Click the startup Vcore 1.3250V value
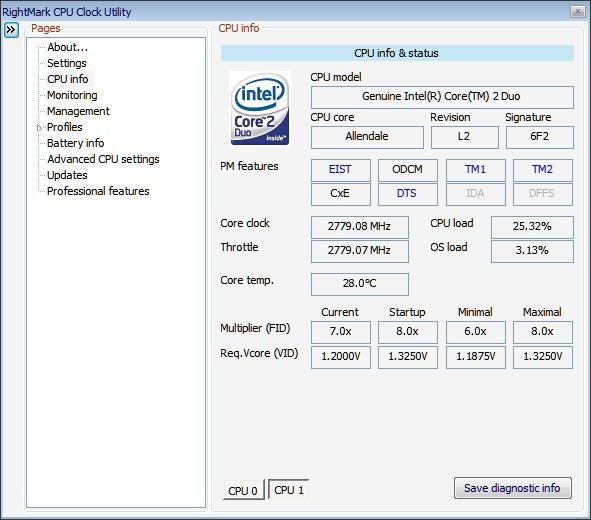Image resolution: width=591 pixels, height=520 pixels. [x=408, y=357]
